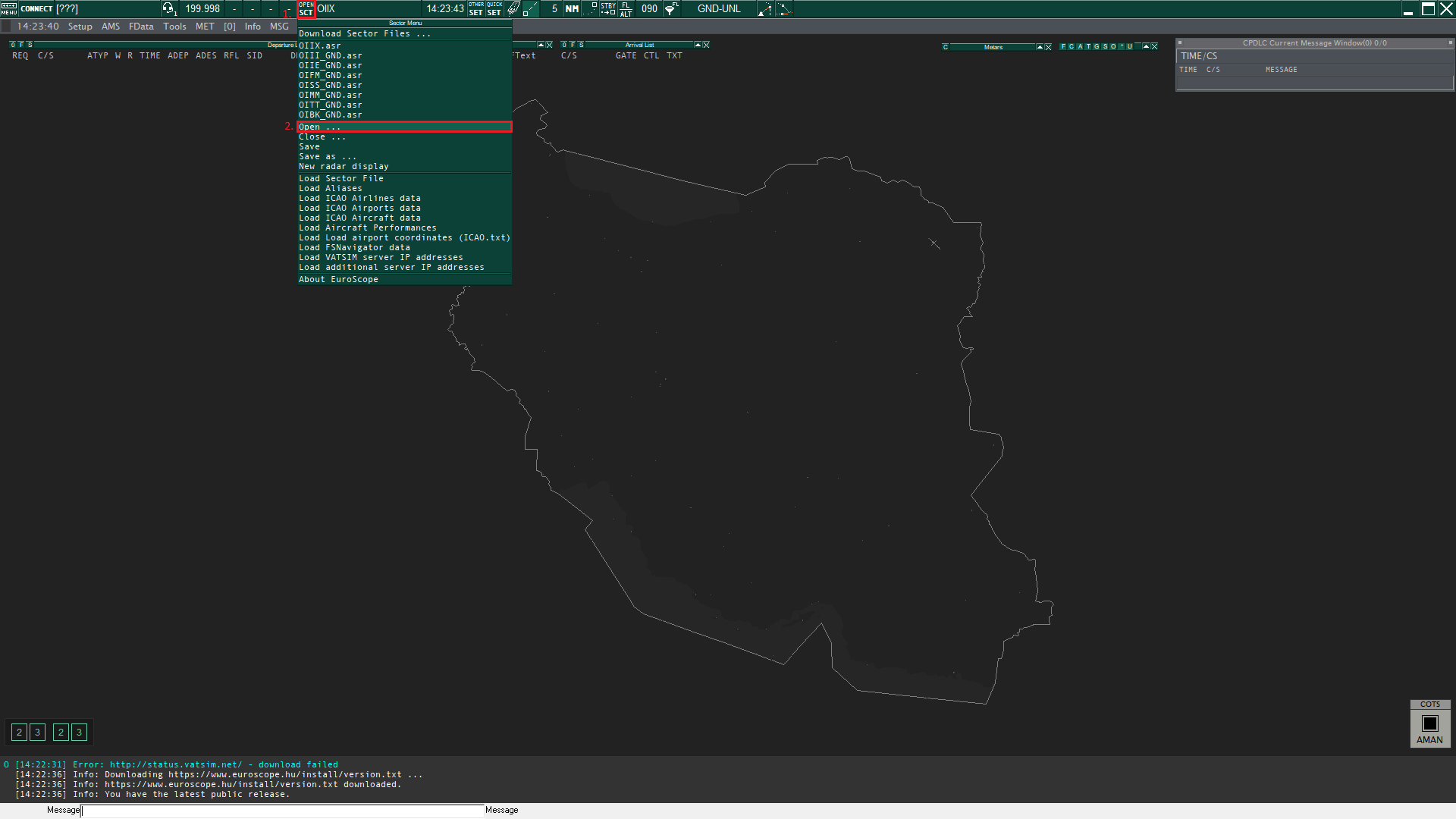1456x819 pixels.
Task: Click the FL altitude filter funnel icon
Action: click(x=671, y=8)
